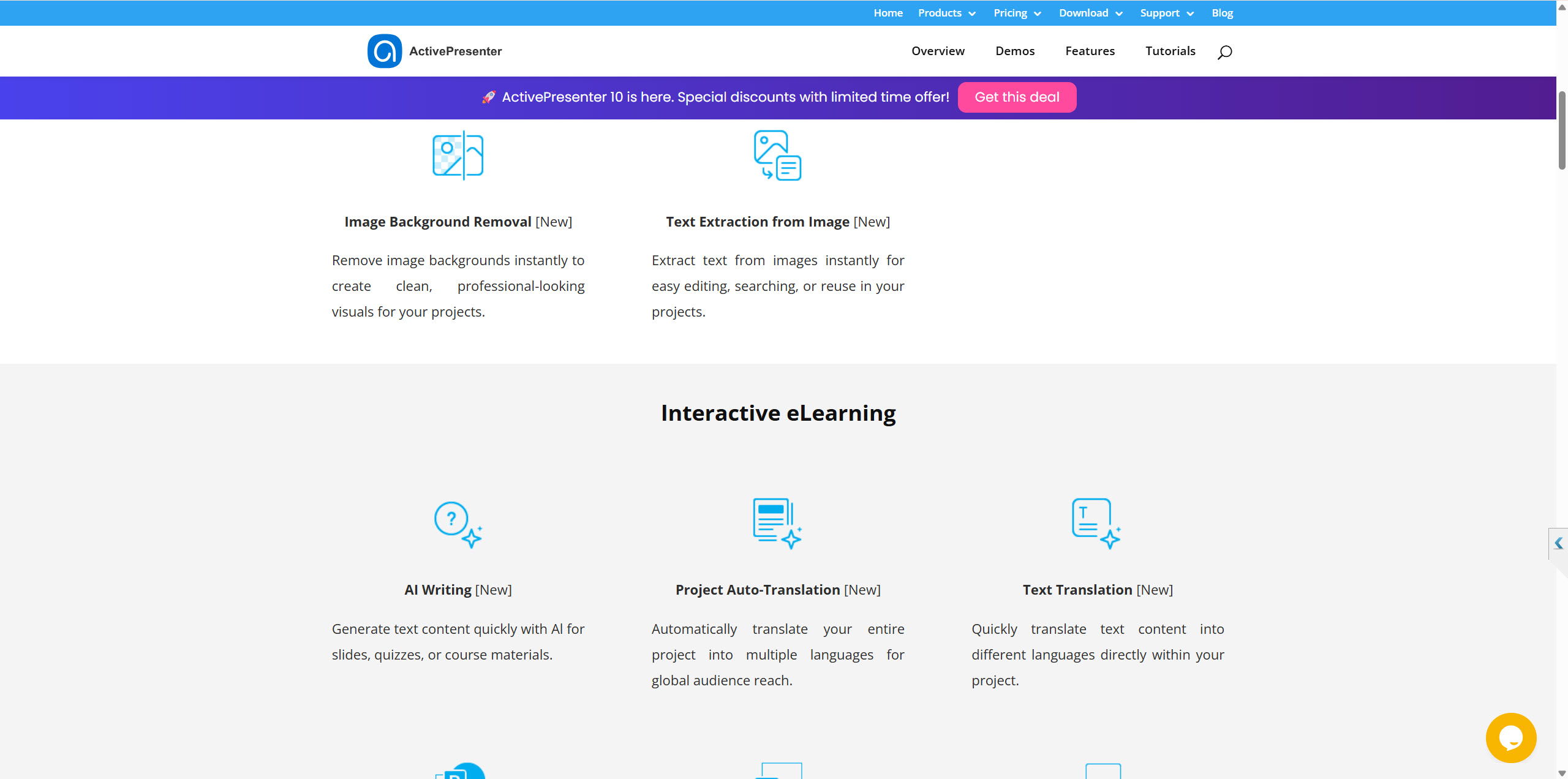Screen dimensions: 1568x779
Task: Open the orange chat bubble widget
Action: coord(1510,737)
